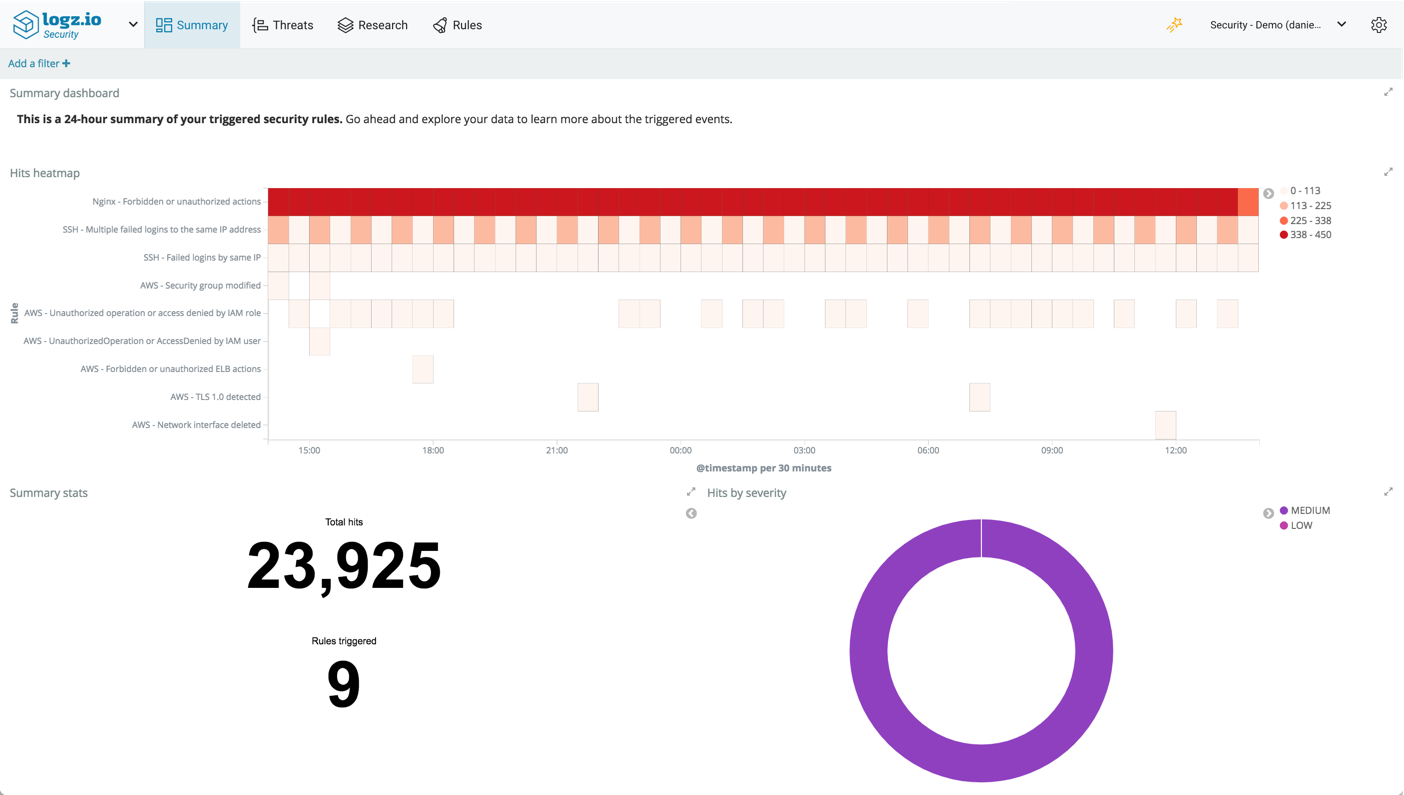Open the Threats tab

click(x=283, y=25)
